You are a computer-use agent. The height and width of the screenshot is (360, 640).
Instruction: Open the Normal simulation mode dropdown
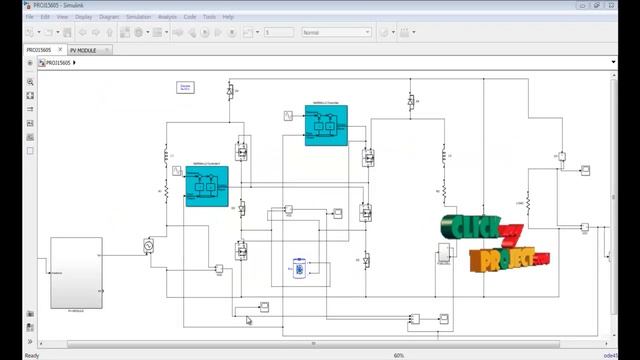(x=336, y=32)
